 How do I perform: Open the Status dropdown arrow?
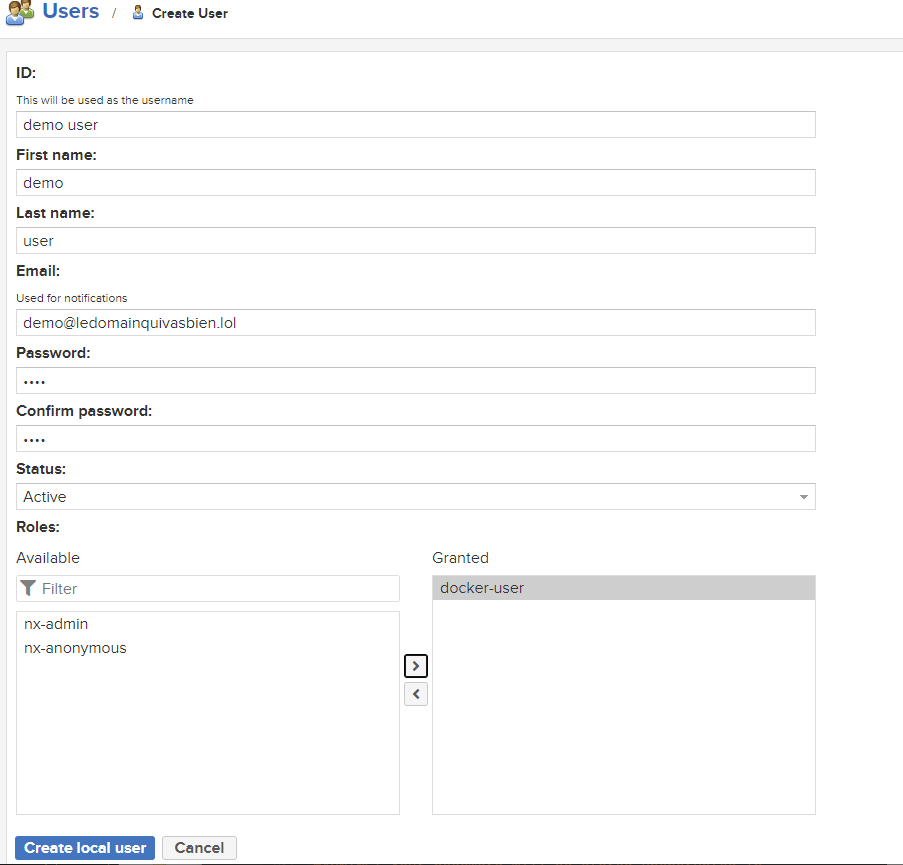coord(803,497)
